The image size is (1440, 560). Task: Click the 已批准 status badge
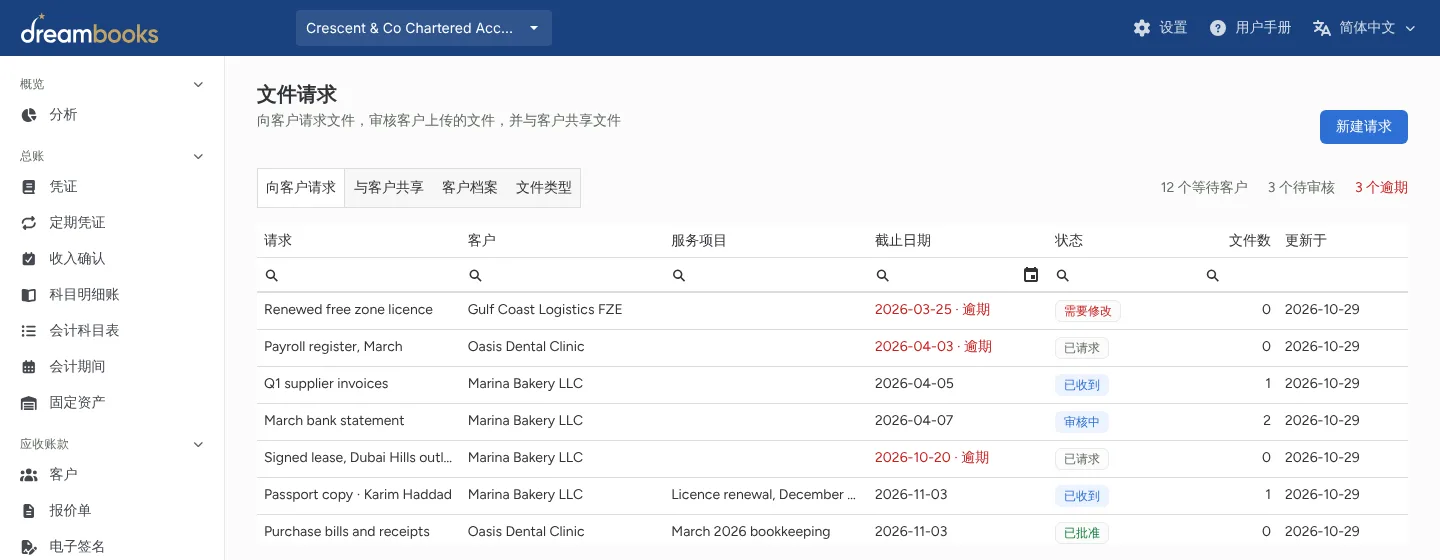[1081, 533]
